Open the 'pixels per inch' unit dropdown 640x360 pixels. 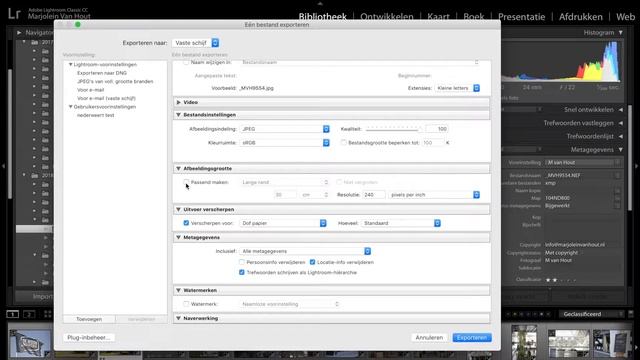pos(434,195)
